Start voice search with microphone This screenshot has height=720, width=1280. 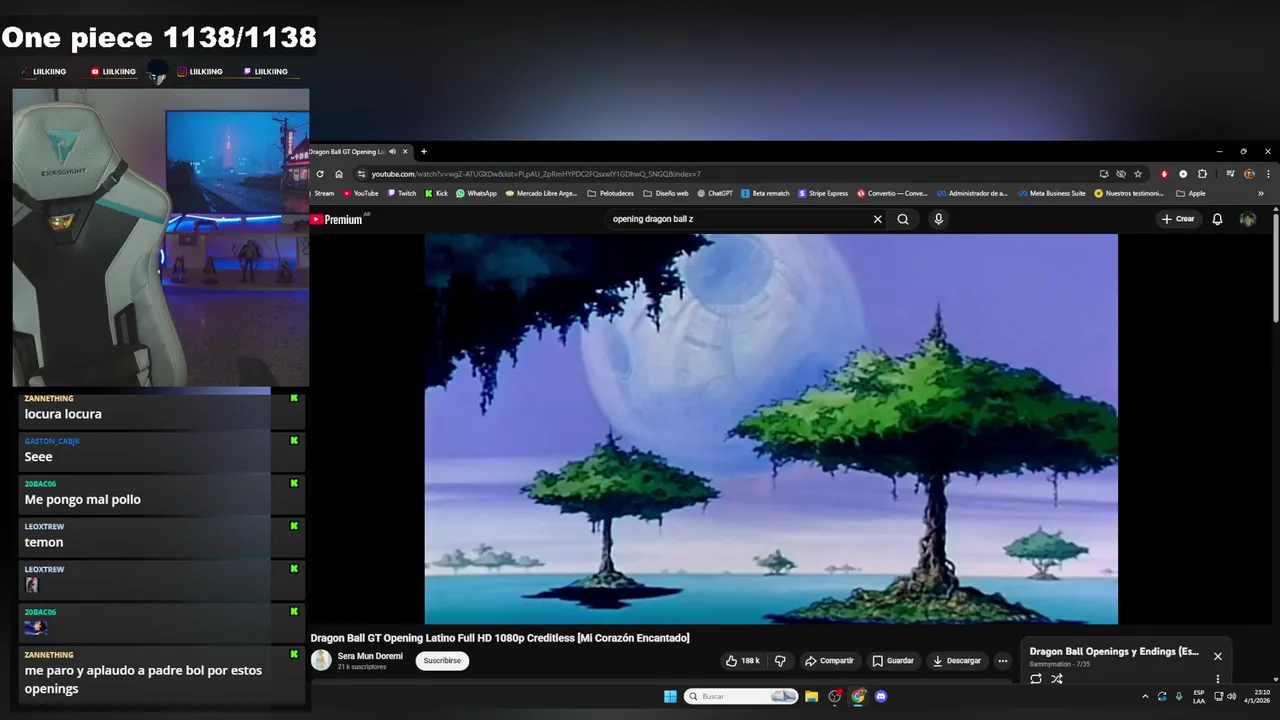coord(938,219)
